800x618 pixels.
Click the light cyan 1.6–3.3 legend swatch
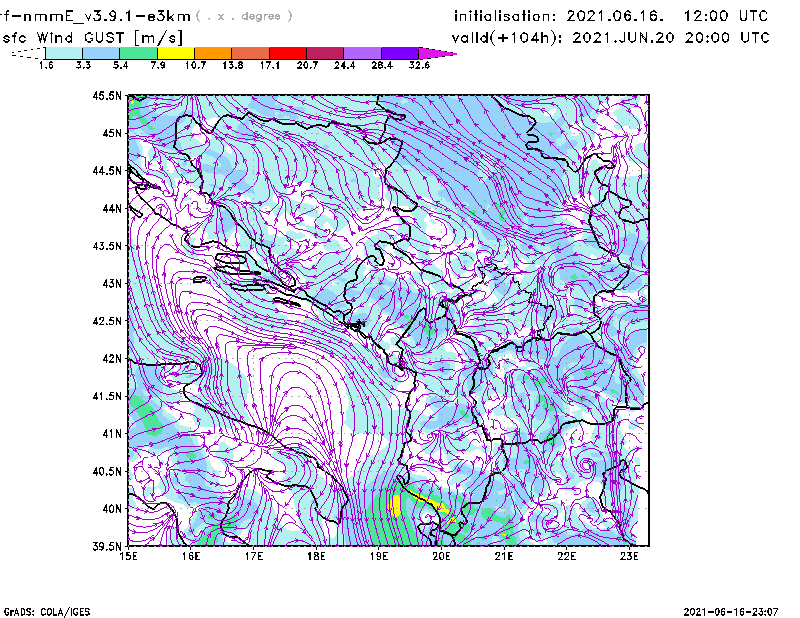(x=64, y=53)
